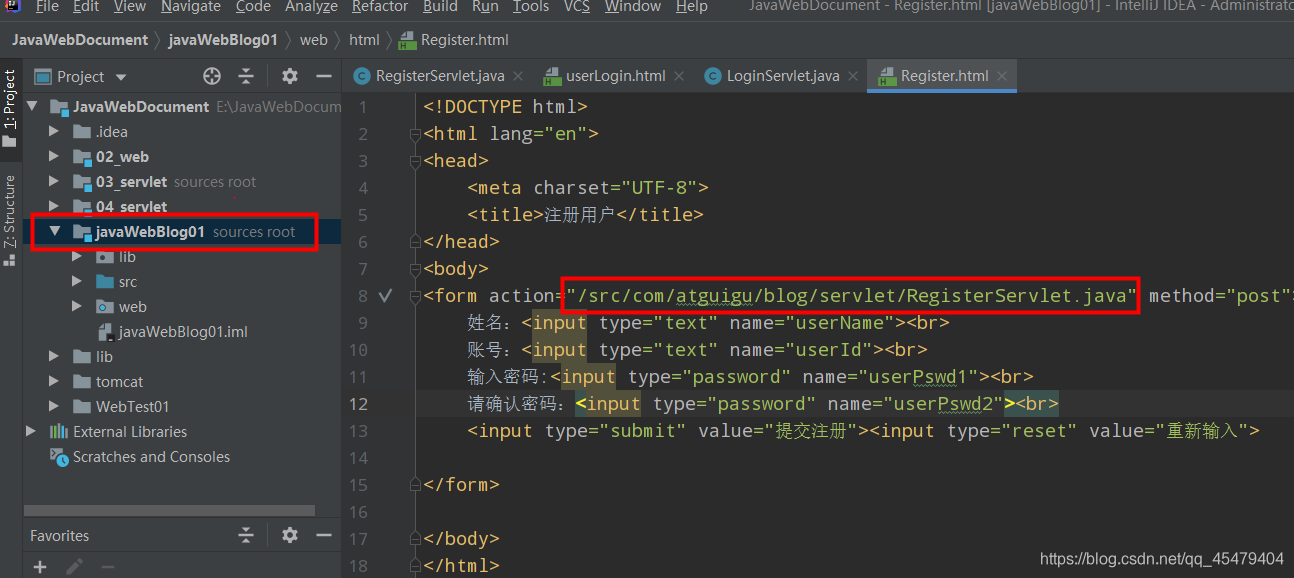Select Scratches and Consoles node
The width and height of the screenshot is (1294, 578).
coord(141,456)
